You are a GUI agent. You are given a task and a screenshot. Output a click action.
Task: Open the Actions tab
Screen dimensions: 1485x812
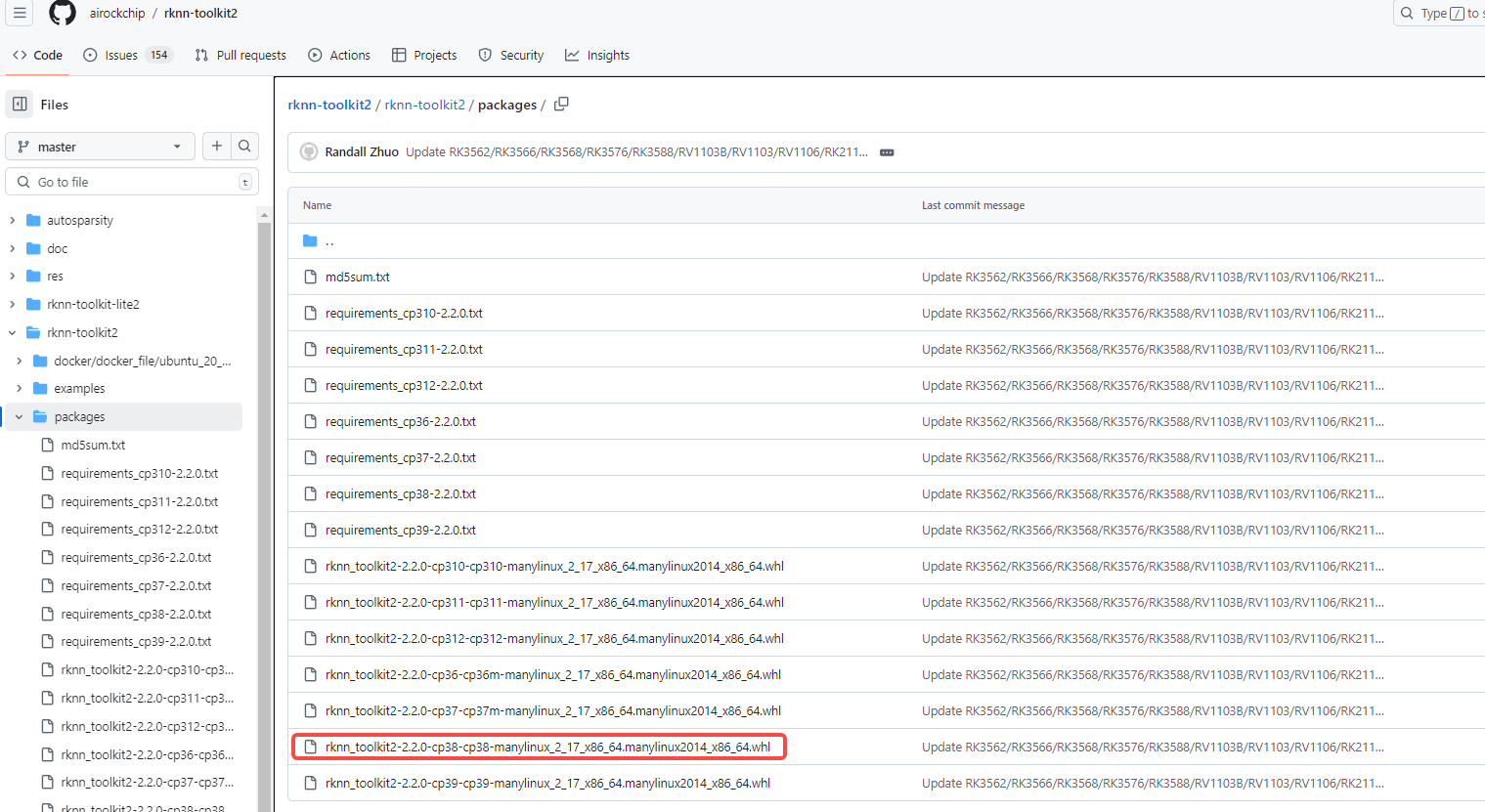[339, 55]
